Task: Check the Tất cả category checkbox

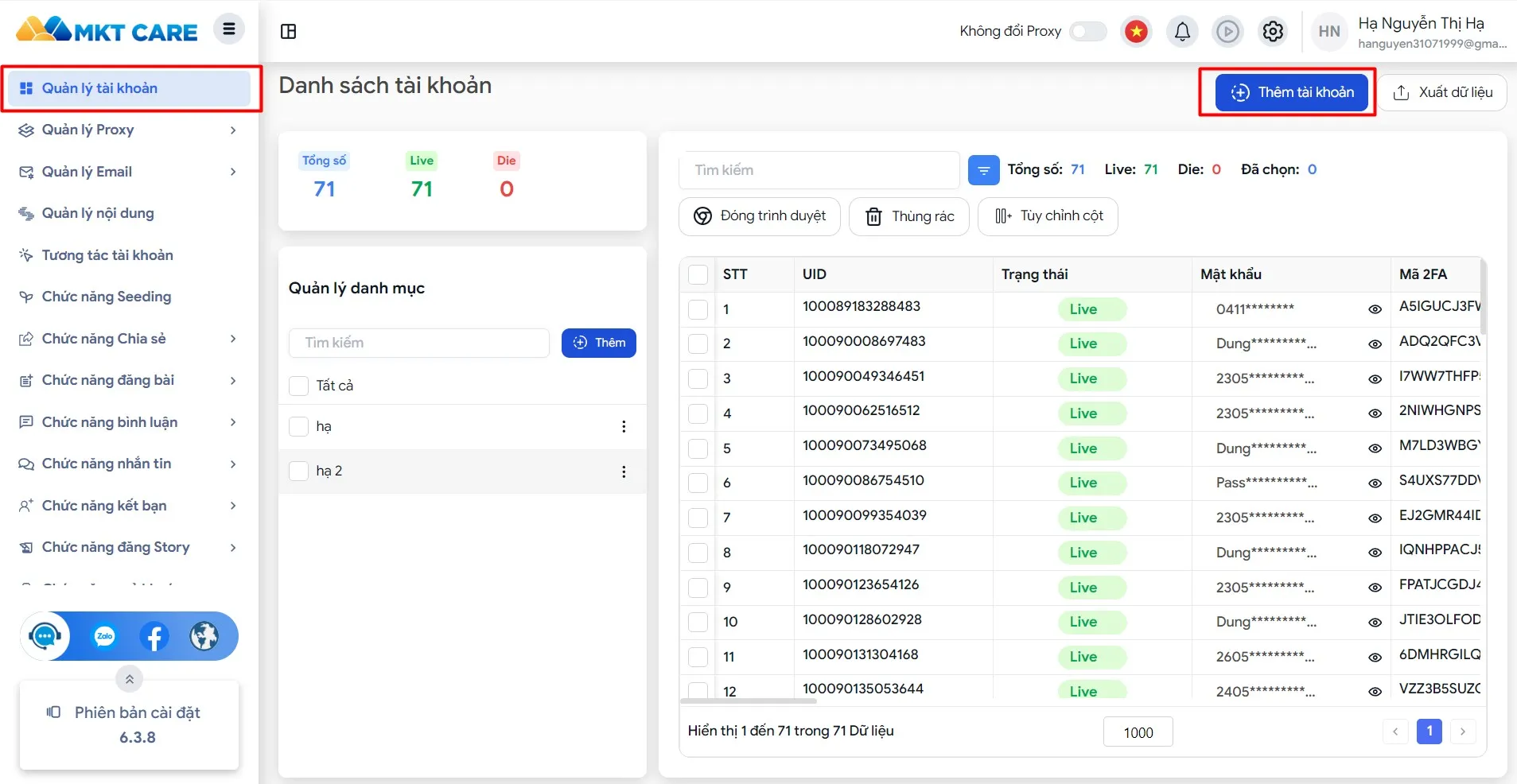Action: pos(298,386)
